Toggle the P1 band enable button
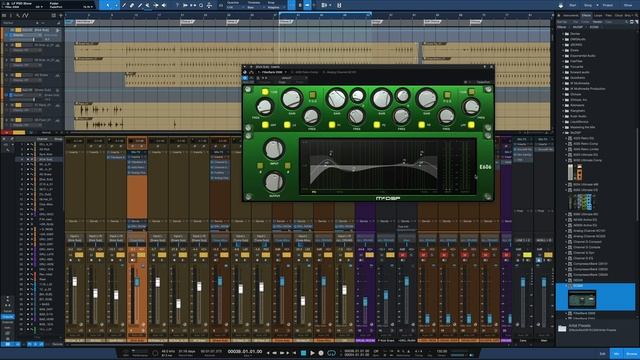The image size is (640, 360). tap(332, 125)
